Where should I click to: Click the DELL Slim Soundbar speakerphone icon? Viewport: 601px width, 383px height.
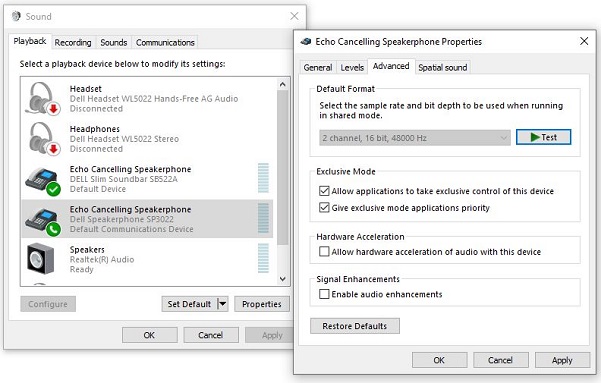[x=43, y=181]
